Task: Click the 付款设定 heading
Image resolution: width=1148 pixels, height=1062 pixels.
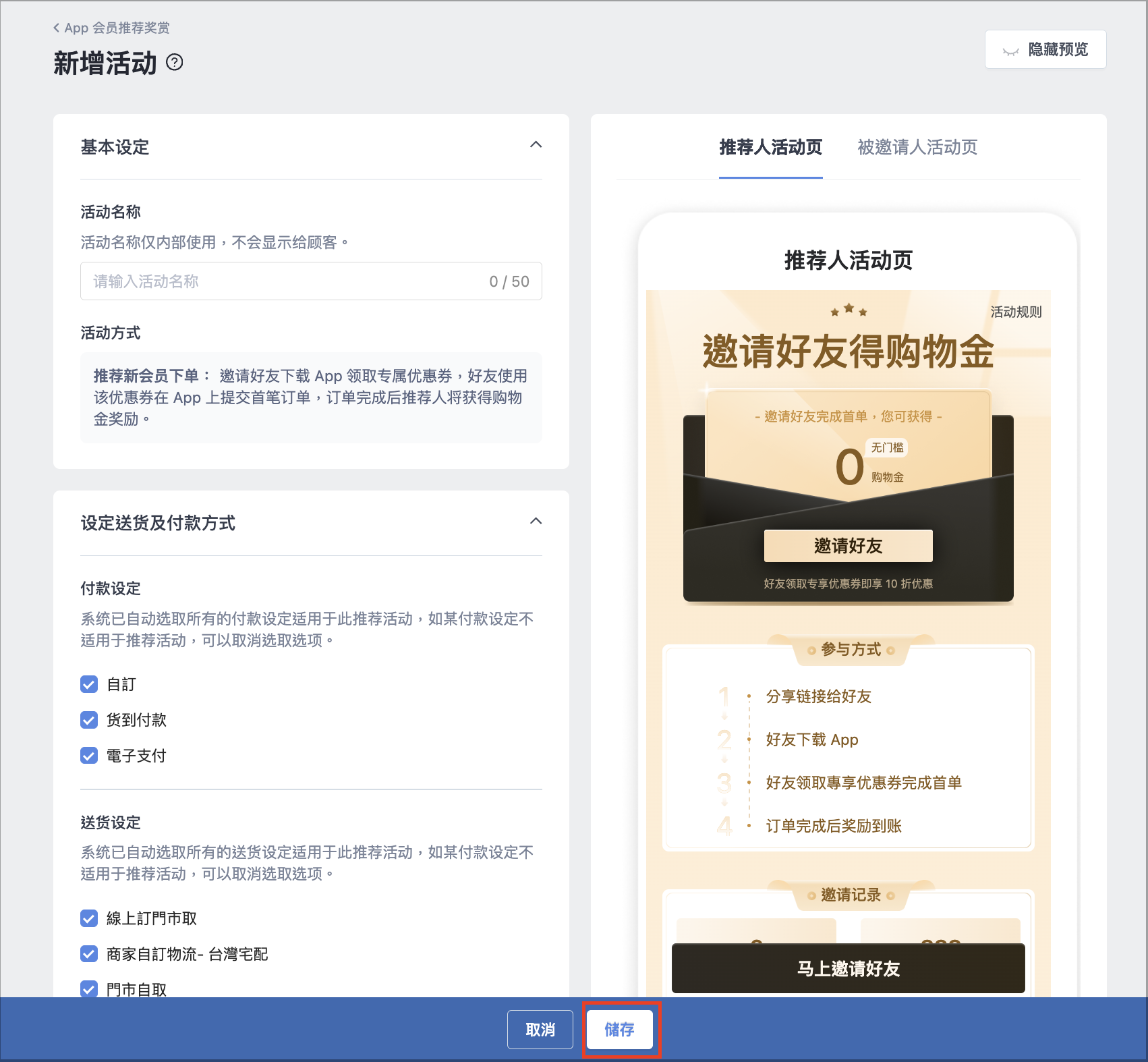Action: pyautogui.click(x=111, y=588)
